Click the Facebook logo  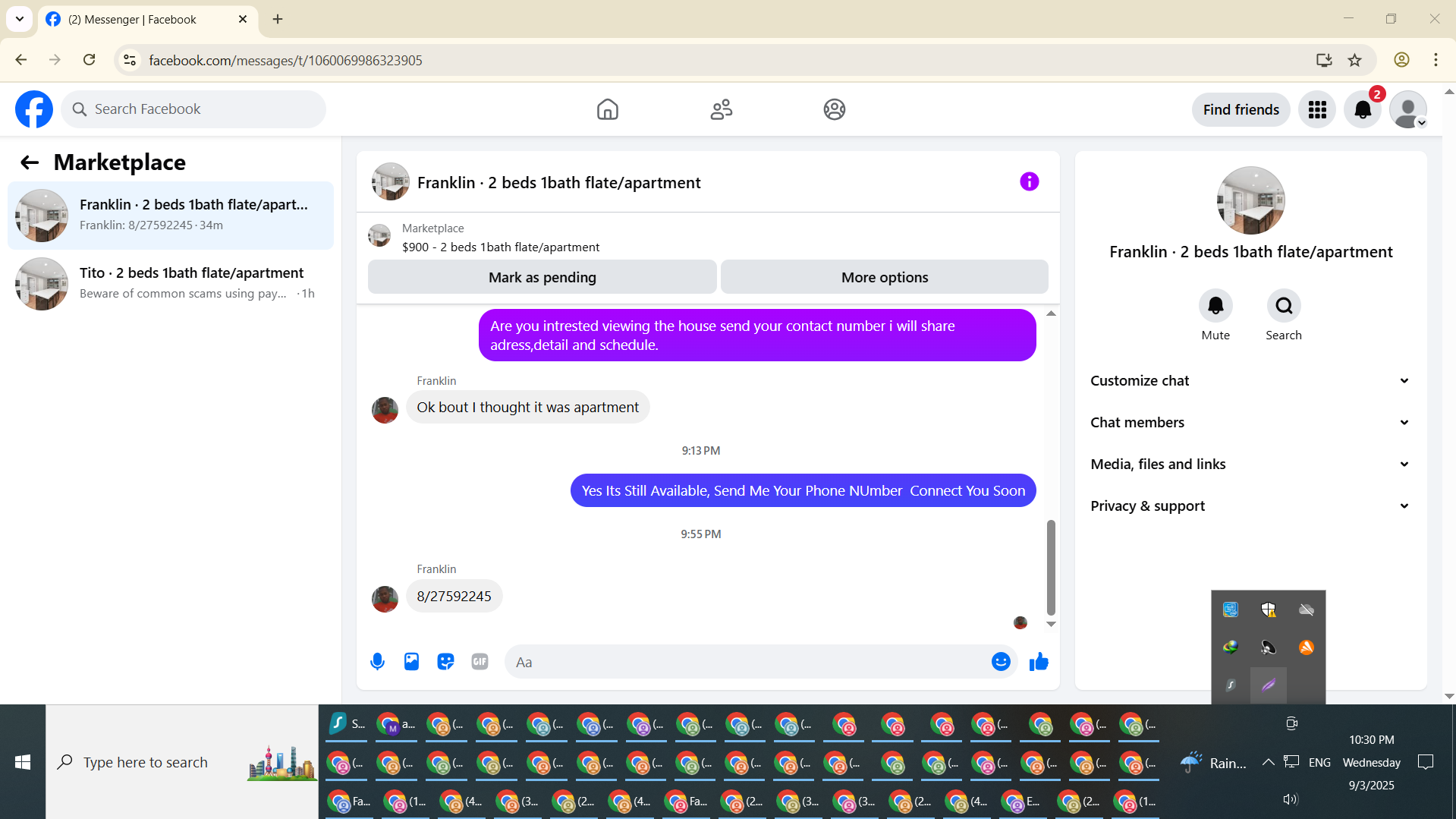pyautogui.click(x=34, y=109)
